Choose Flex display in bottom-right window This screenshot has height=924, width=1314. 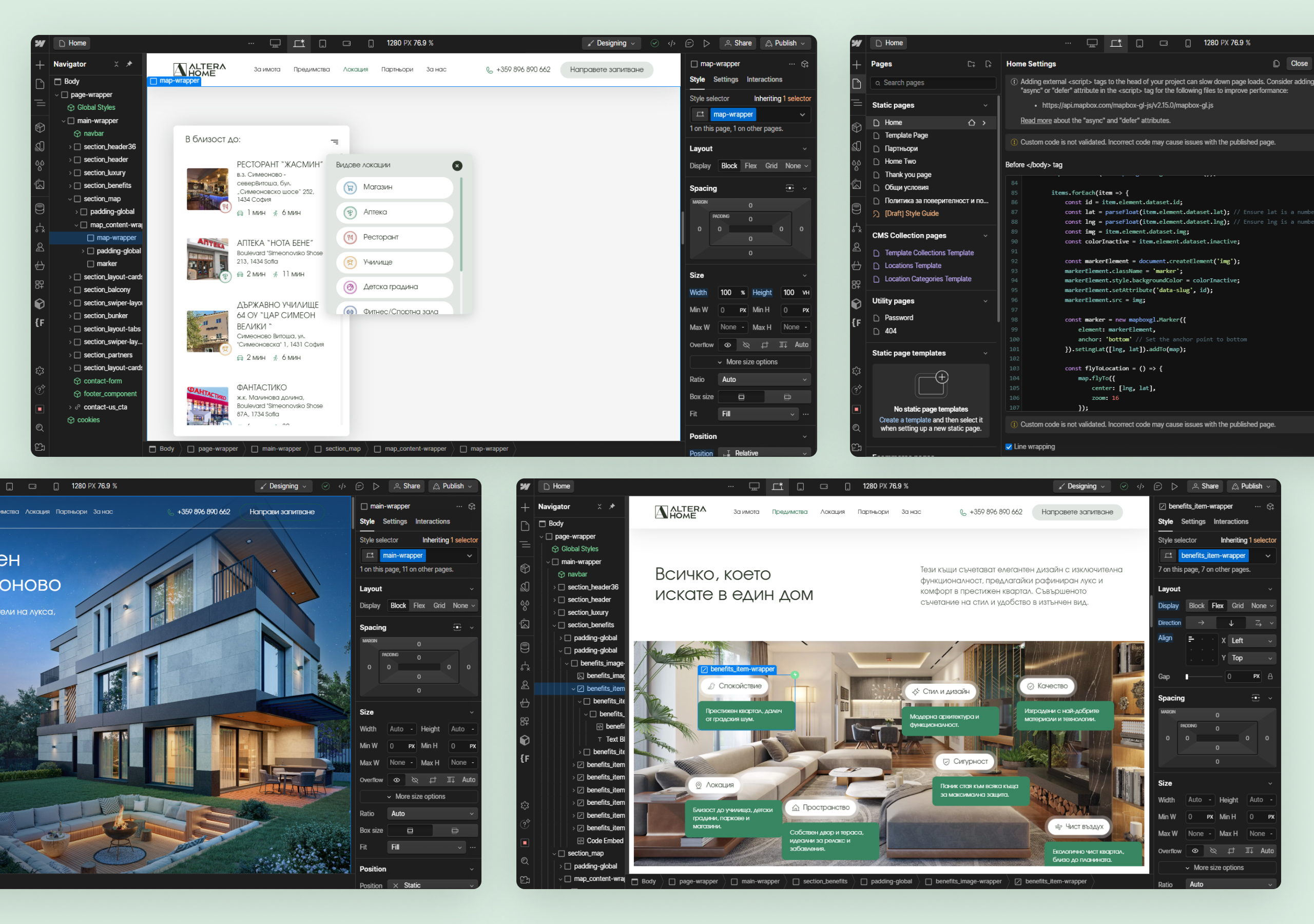pos(1218,606)
